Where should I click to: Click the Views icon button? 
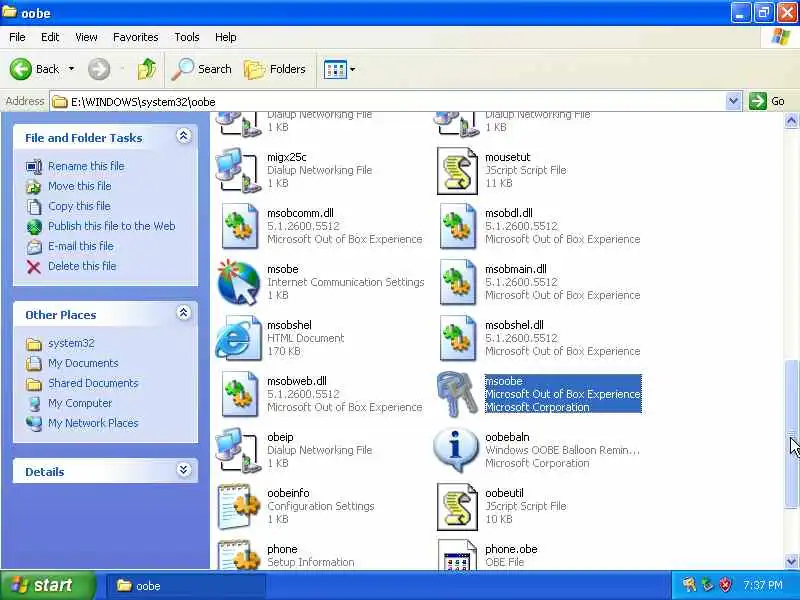point(335,69)
